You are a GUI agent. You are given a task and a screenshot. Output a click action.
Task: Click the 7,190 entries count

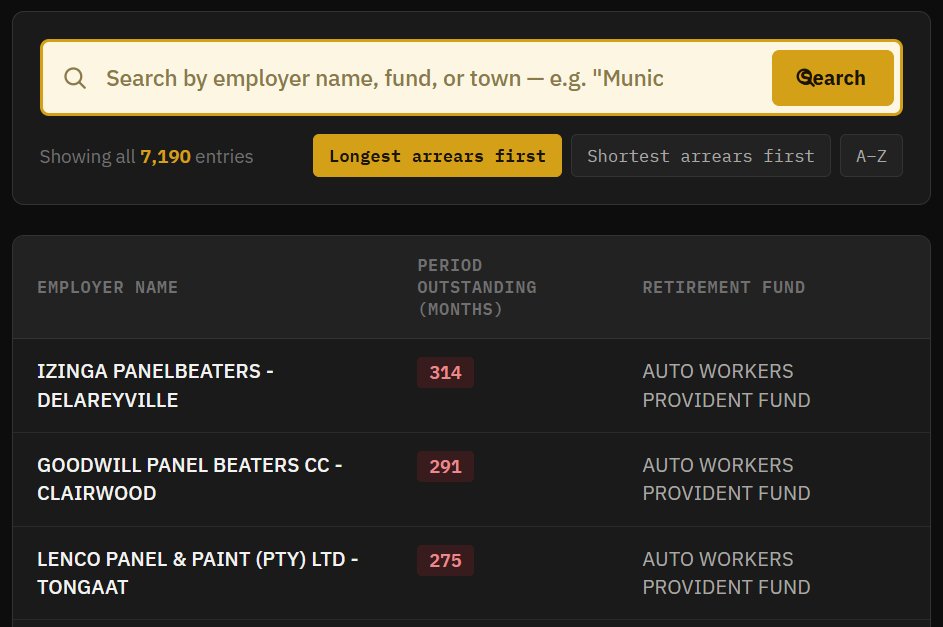(165, 156)
